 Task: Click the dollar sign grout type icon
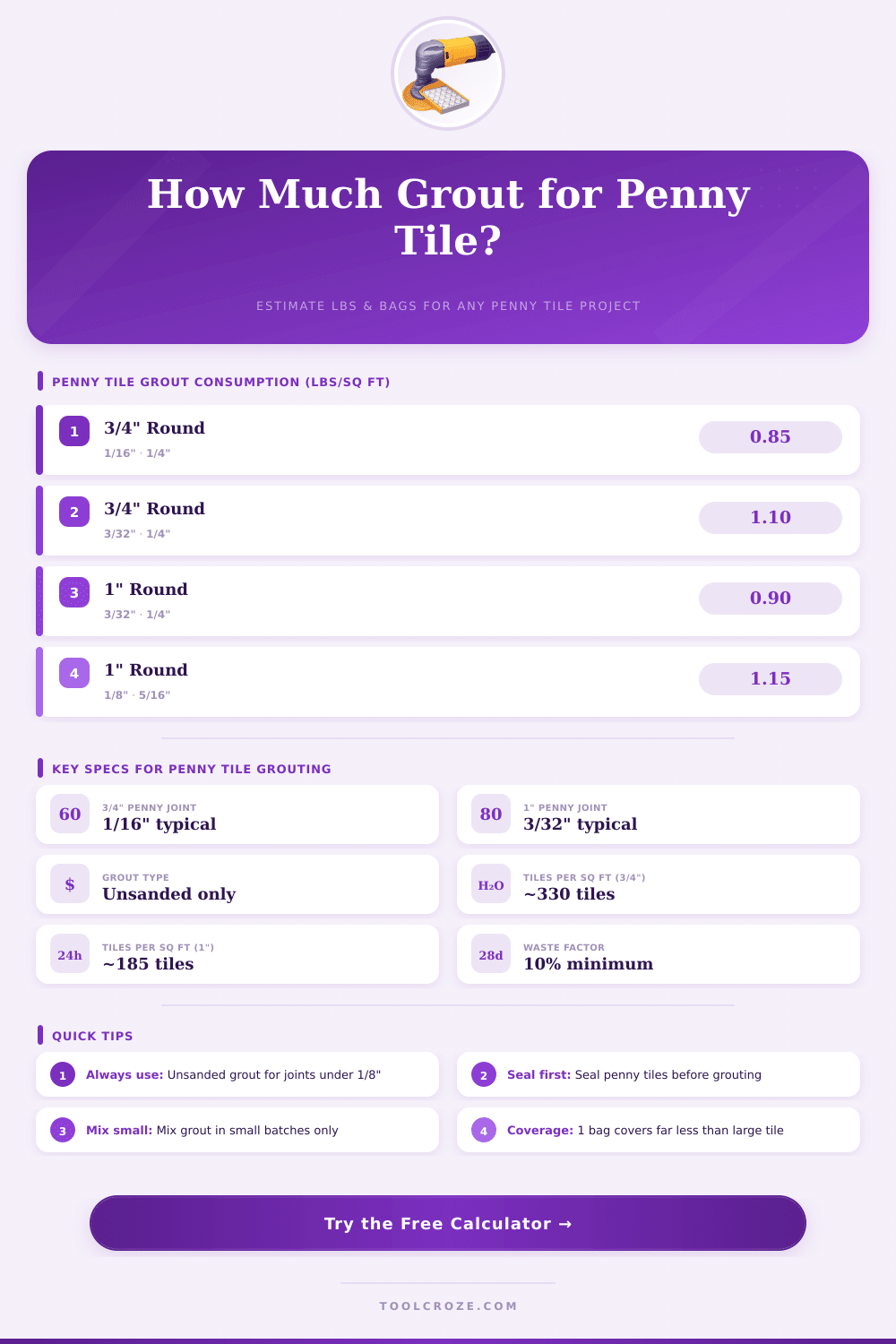(x=70, y=884)
